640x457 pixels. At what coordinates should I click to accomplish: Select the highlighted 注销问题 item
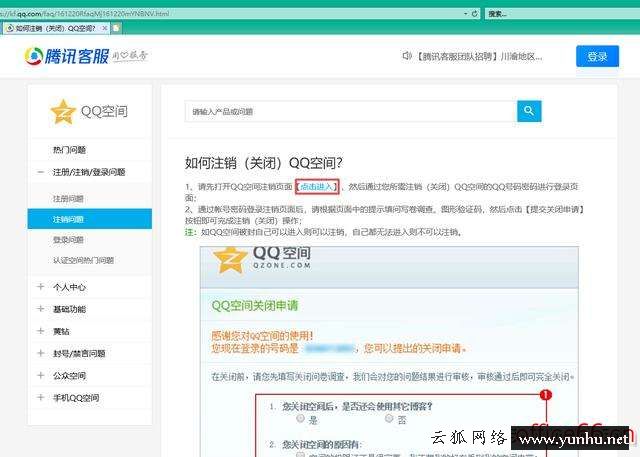coord(90,219)
